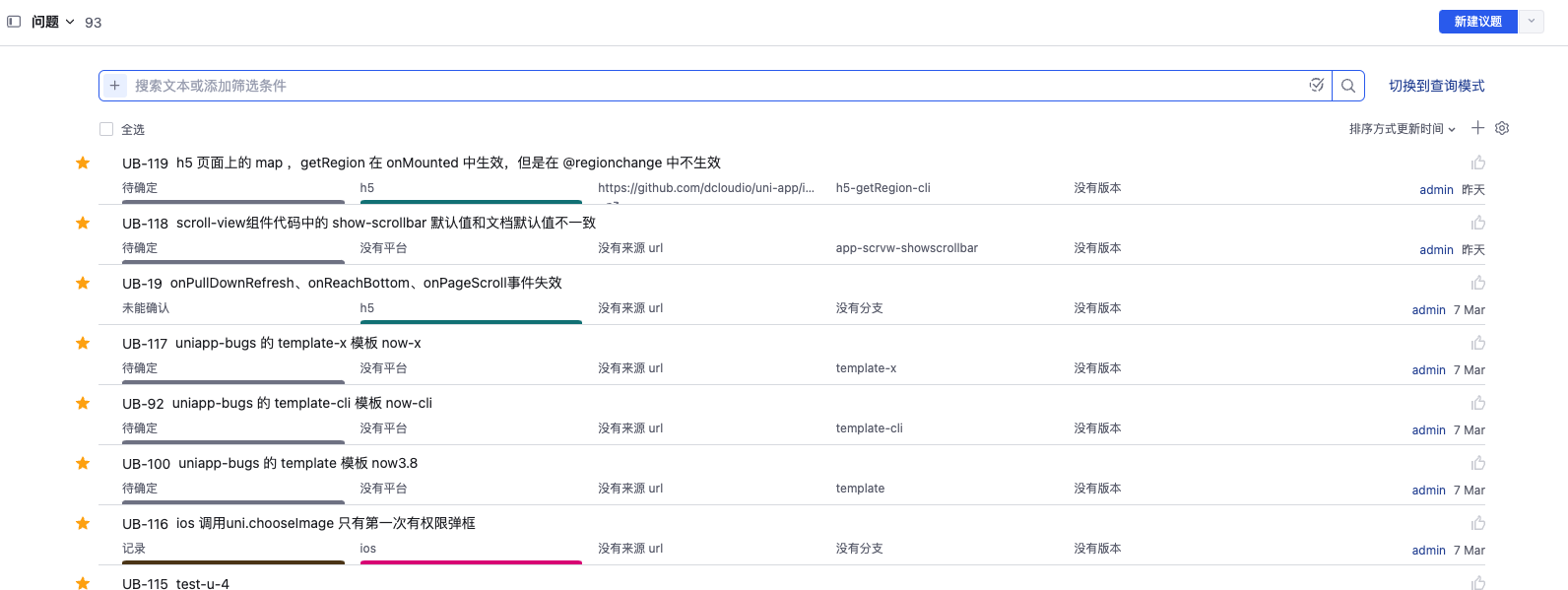Upvote issue UB-92 with thumbs-up
The width and height of the screenshot is (1568, 590).
(x=1478, y=403)
